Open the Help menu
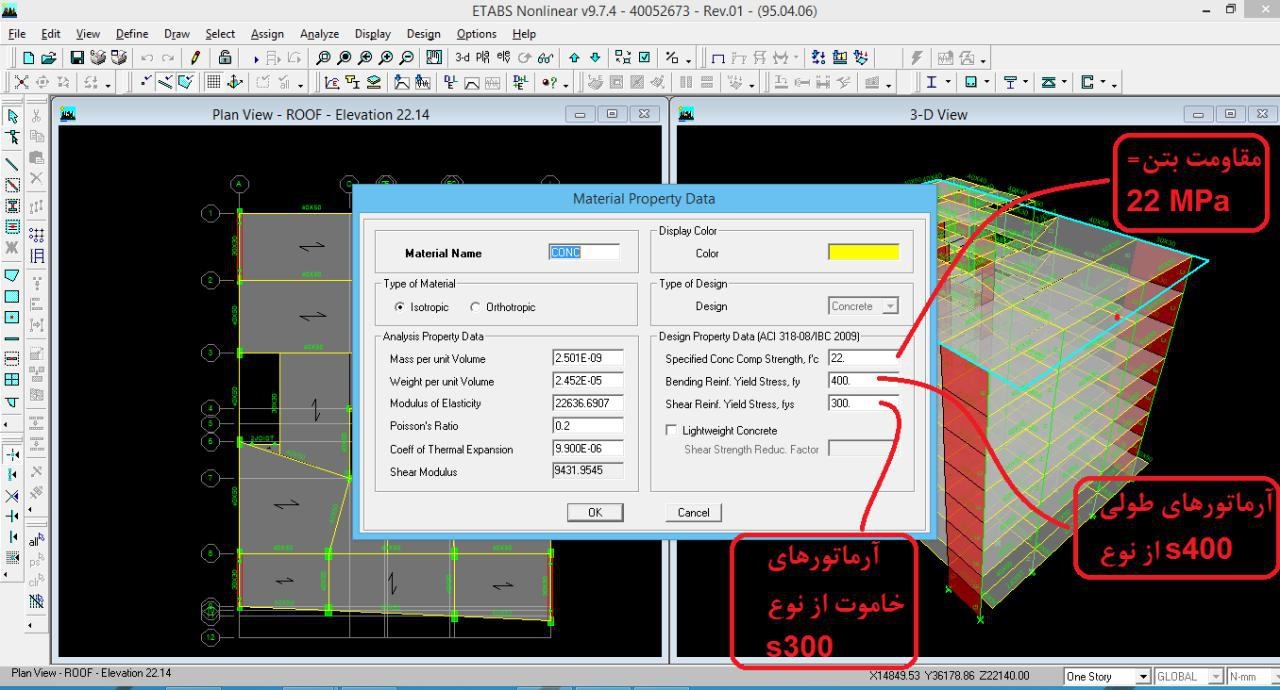Image resolution: width=1280 pixels, height=690 pixels. [524, 34]
